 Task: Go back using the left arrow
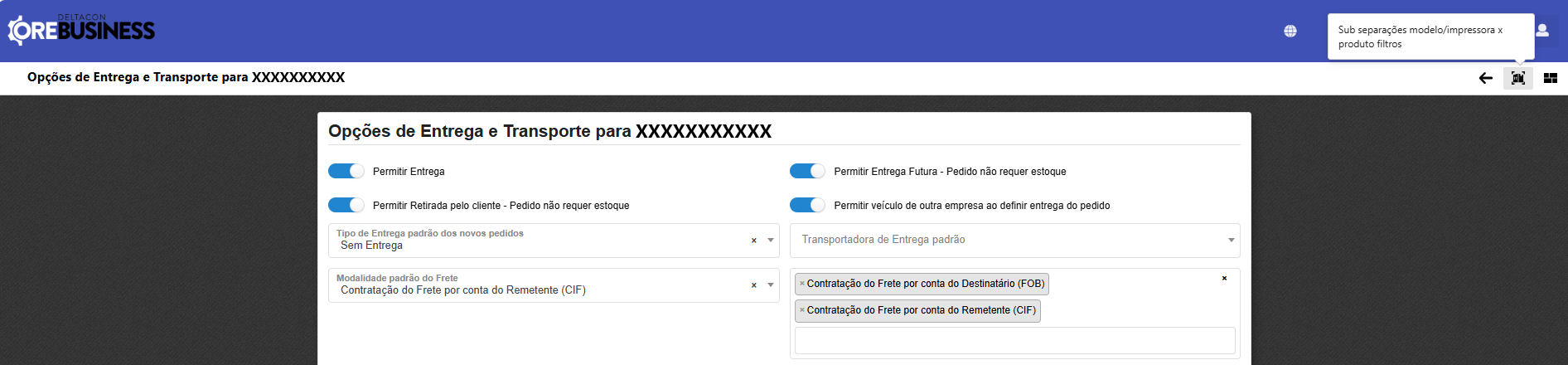[1485, 78]
